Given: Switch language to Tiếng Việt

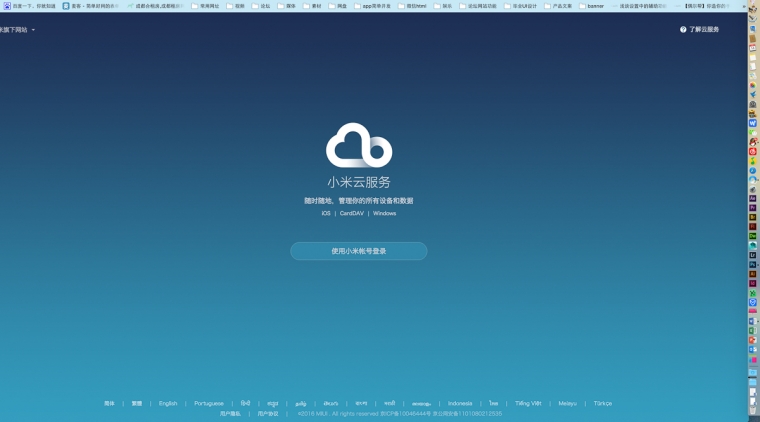Looking at the screenshot, I should tap(528, 403).
